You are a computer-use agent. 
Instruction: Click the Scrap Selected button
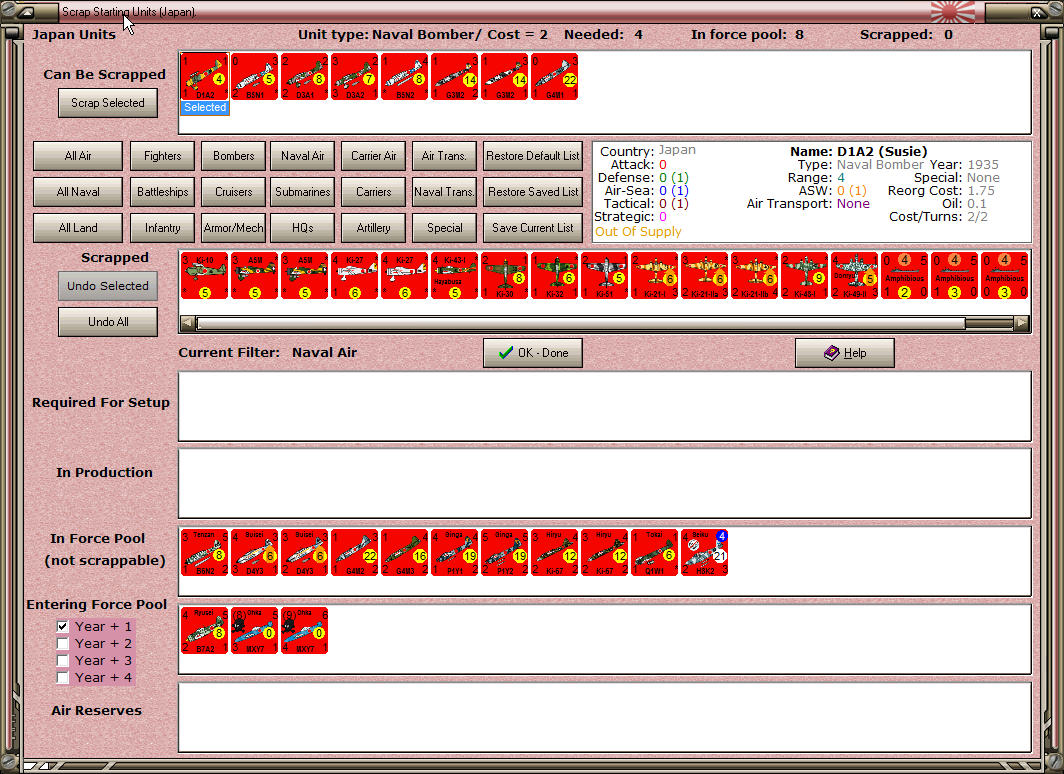tap(108, 103)
